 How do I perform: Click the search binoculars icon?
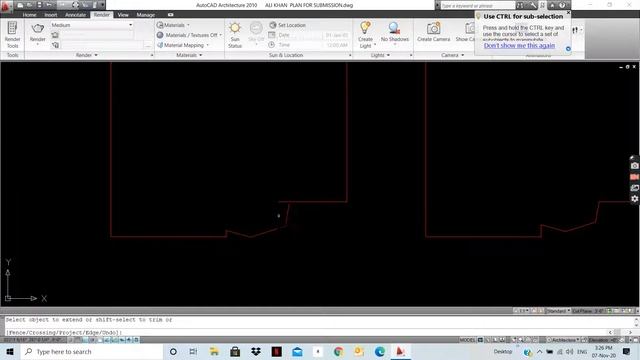coord(520,6)
